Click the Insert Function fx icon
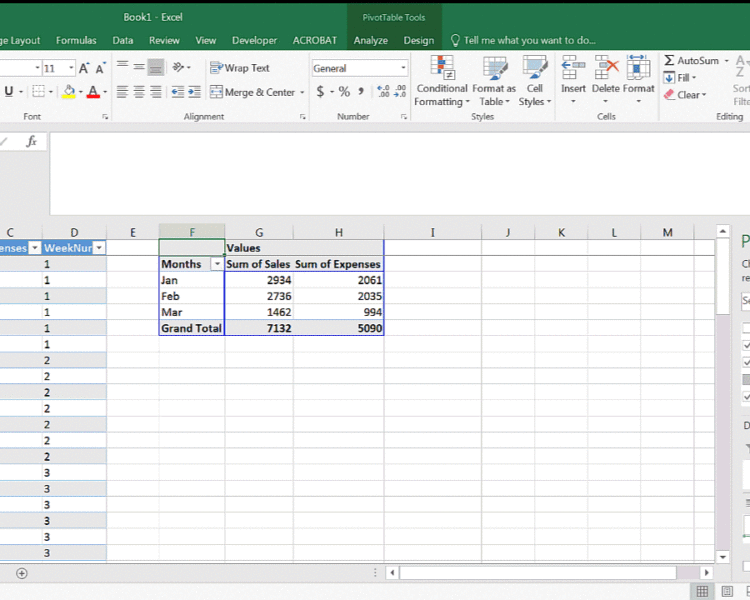The image size is (750, 600). 31,142
